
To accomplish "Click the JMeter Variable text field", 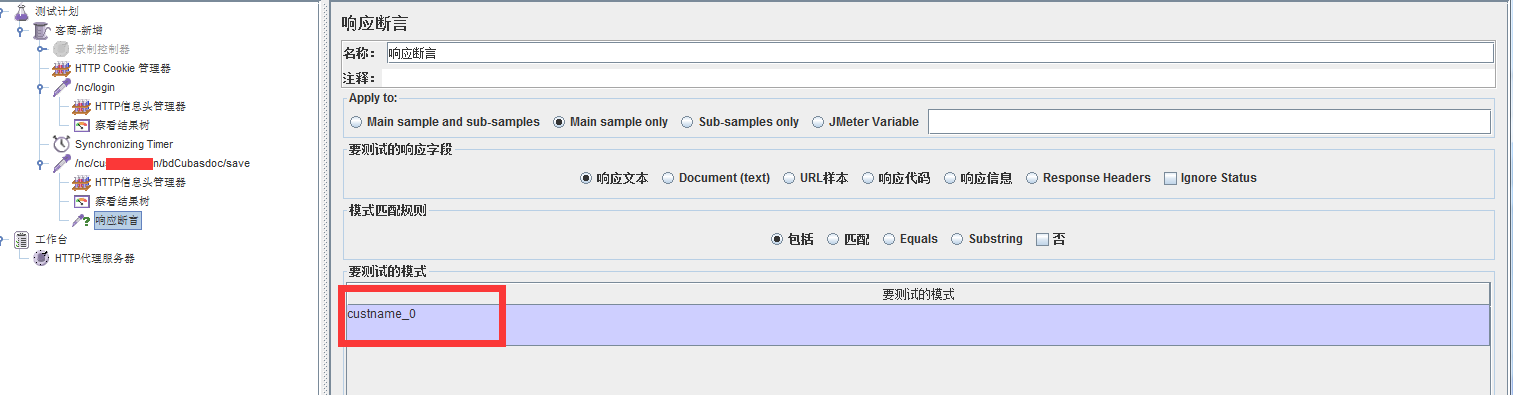I will (x=1209, y=122).
